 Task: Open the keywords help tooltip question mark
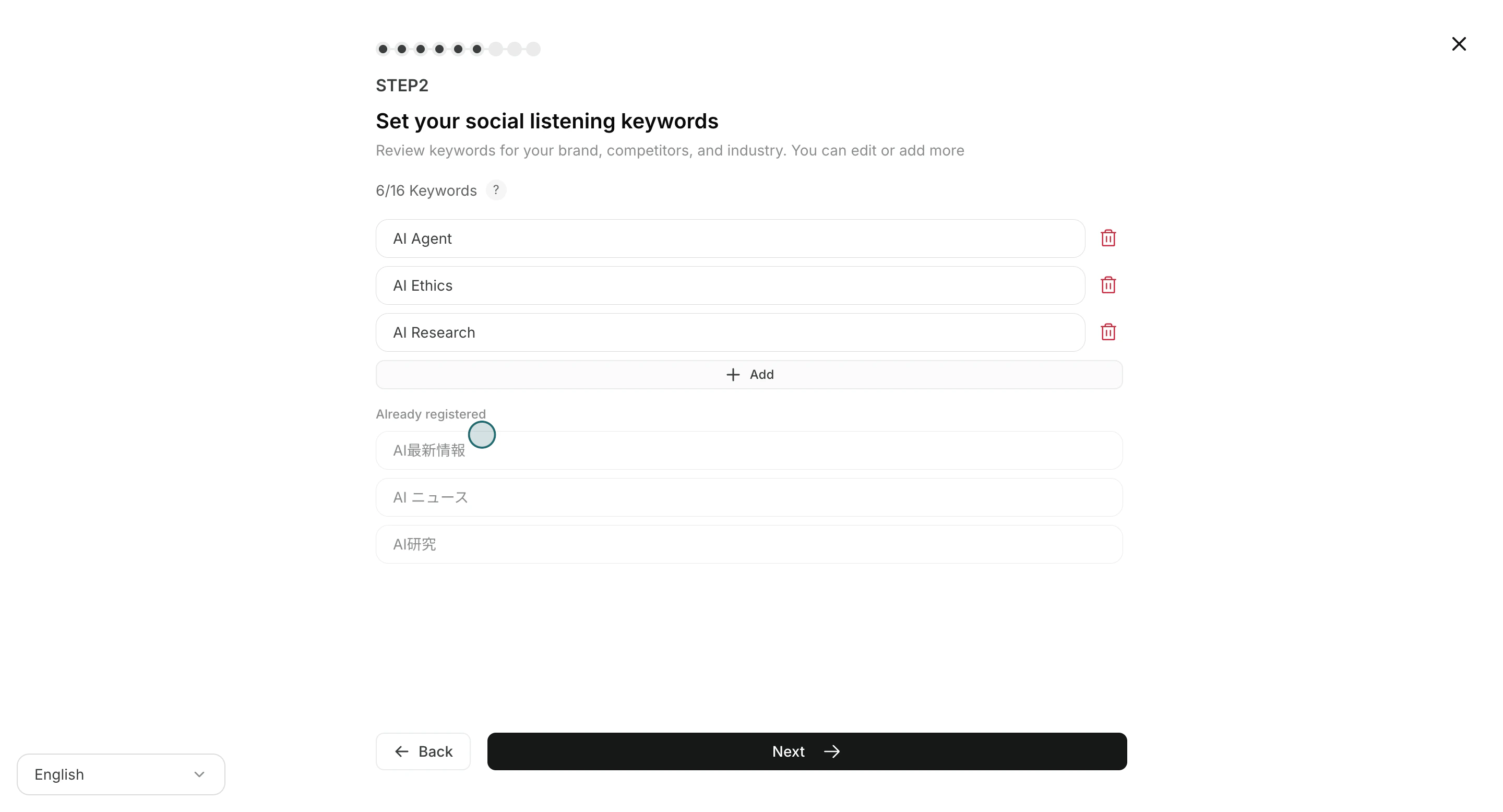(495, 189)
